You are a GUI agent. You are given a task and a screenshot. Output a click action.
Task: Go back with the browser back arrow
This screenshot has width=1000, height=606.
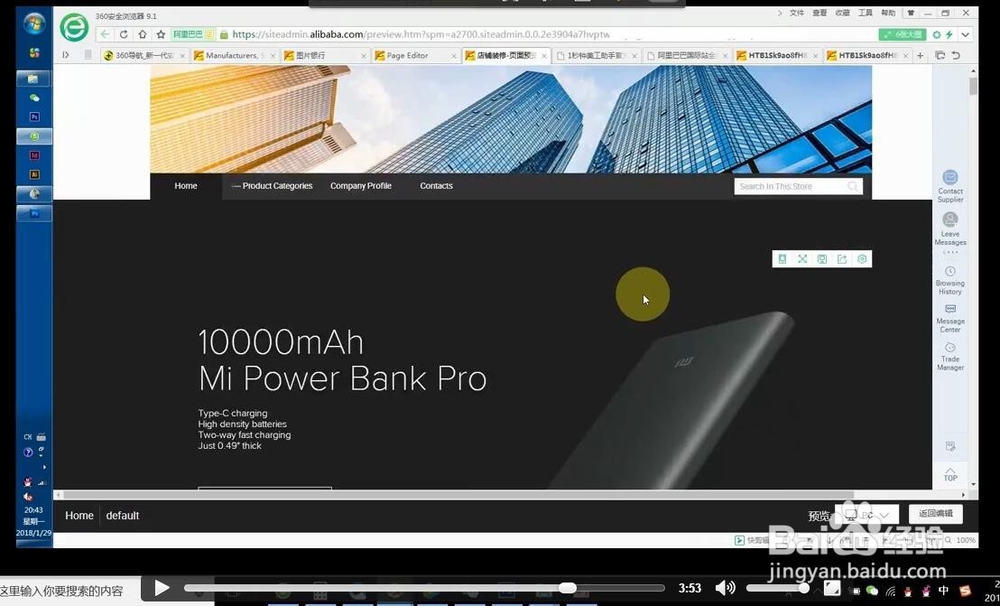105,34
